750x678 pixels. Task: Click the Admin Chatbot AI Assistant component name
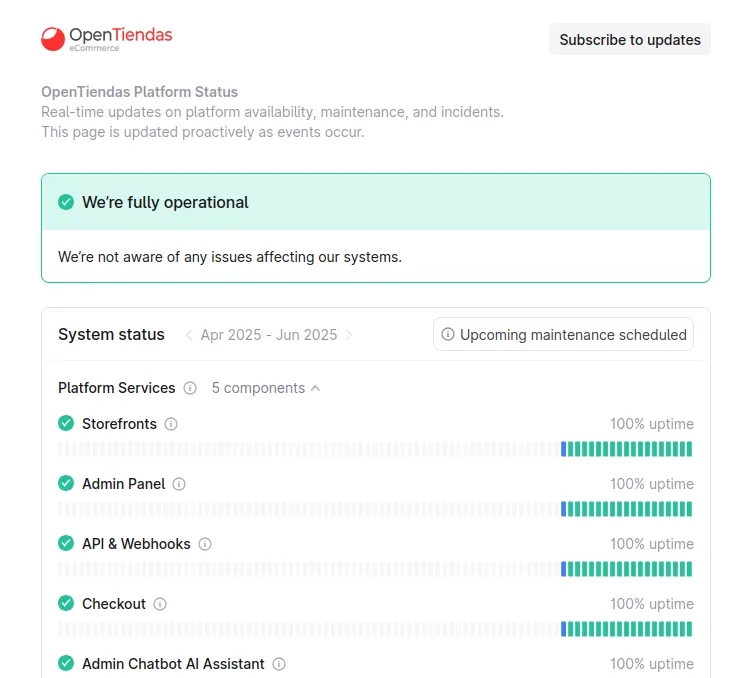tap(173, 664)
